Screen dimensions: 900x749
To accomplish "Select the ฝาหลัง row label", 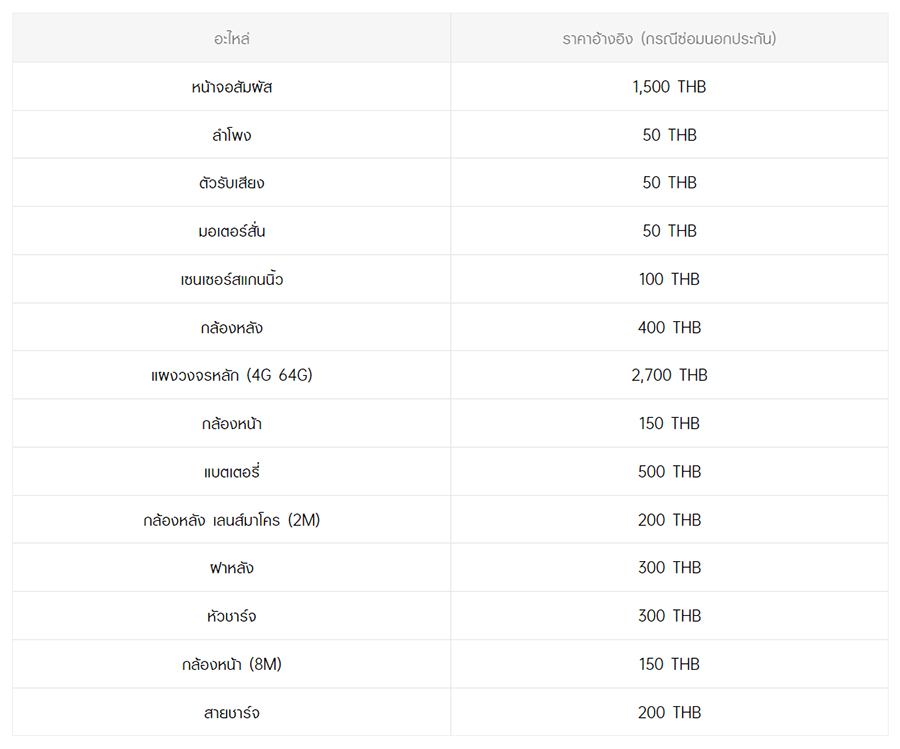I will point(231,568).
